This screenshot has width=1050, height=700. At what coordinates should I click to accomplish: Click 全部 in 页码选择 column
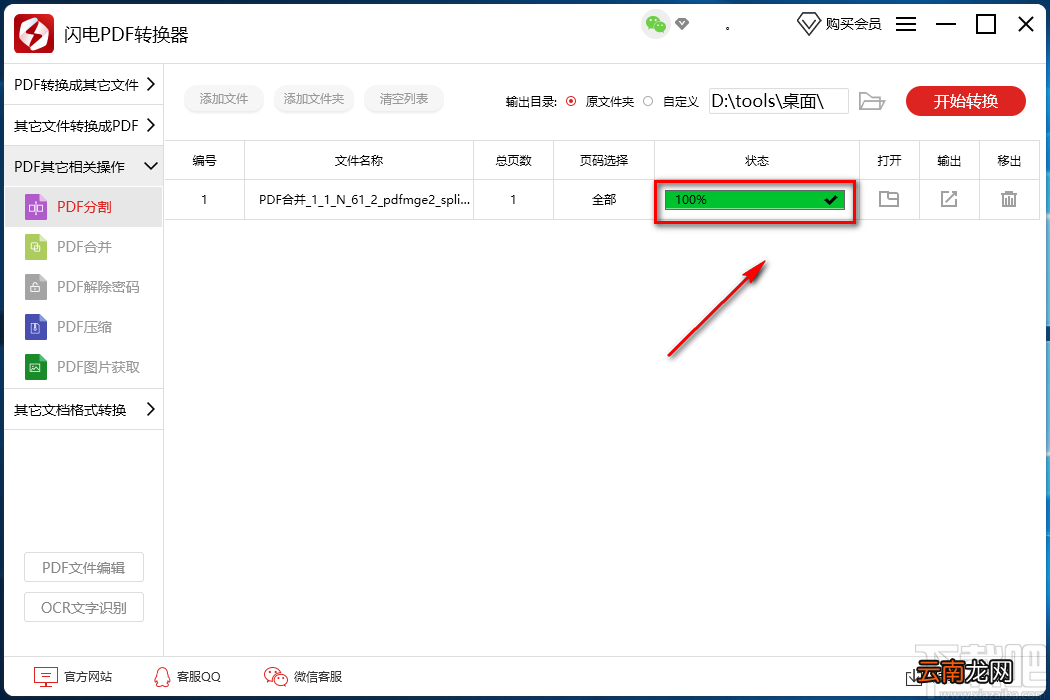coord(604,200)
